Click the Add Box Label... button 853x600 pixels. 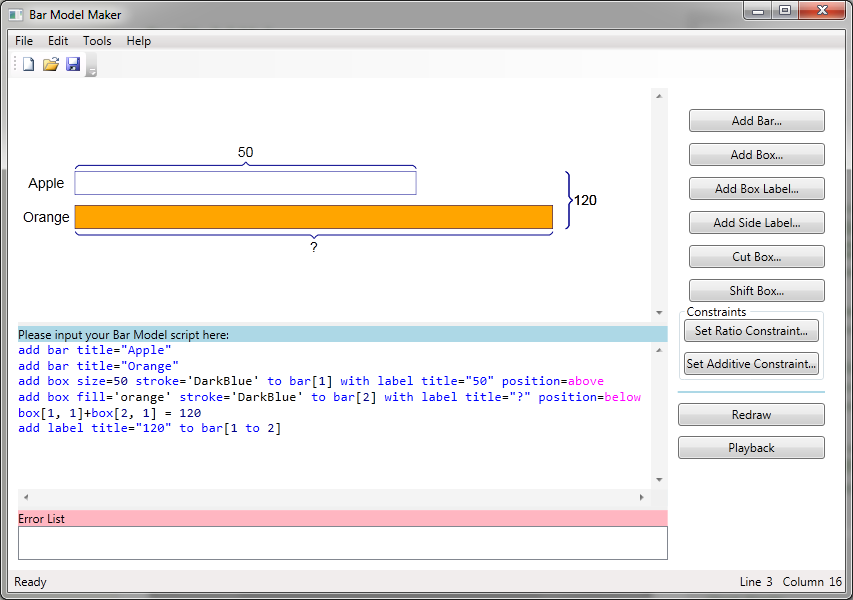pyautogui.click(x=756, y=189)
